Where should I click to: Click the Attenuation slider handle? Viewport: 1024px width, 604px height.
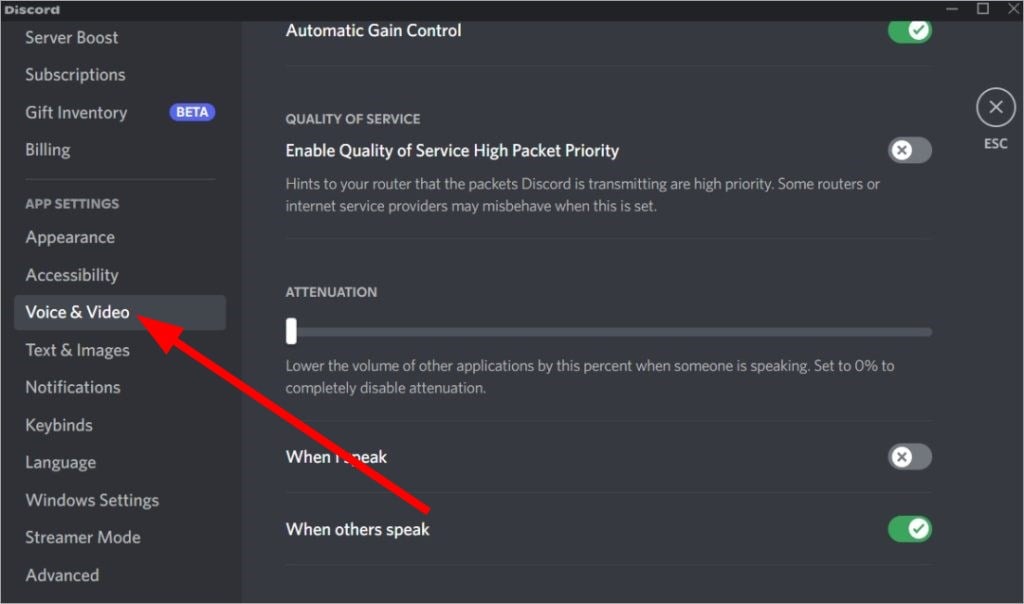[291, 331]
